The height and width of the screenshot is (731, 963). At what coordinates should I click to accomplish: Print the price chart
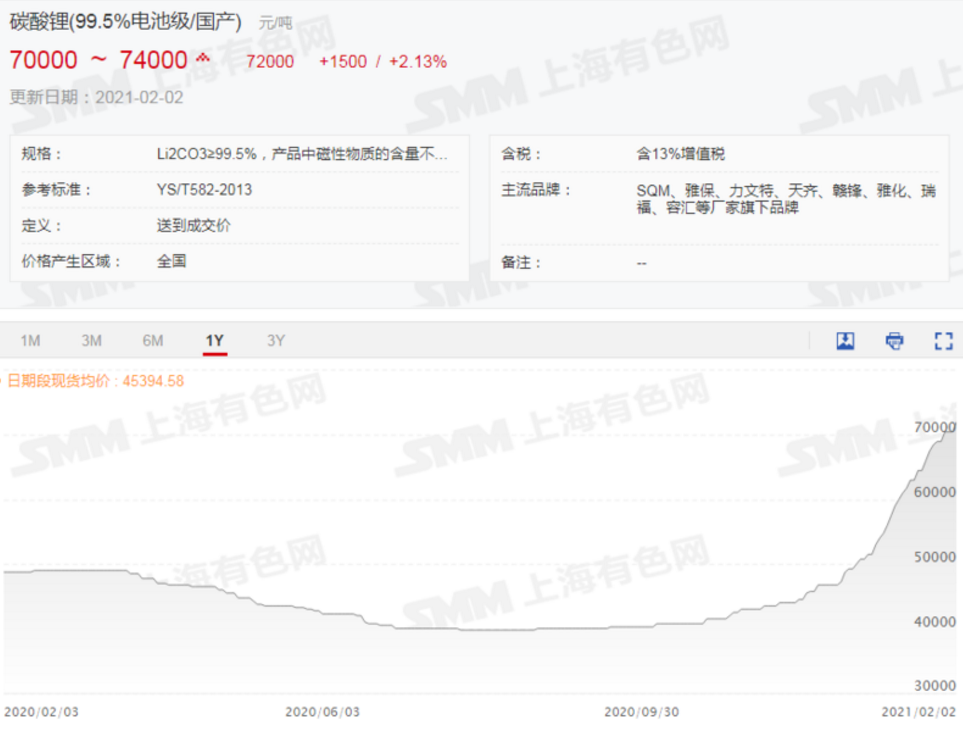coord(894,341)
